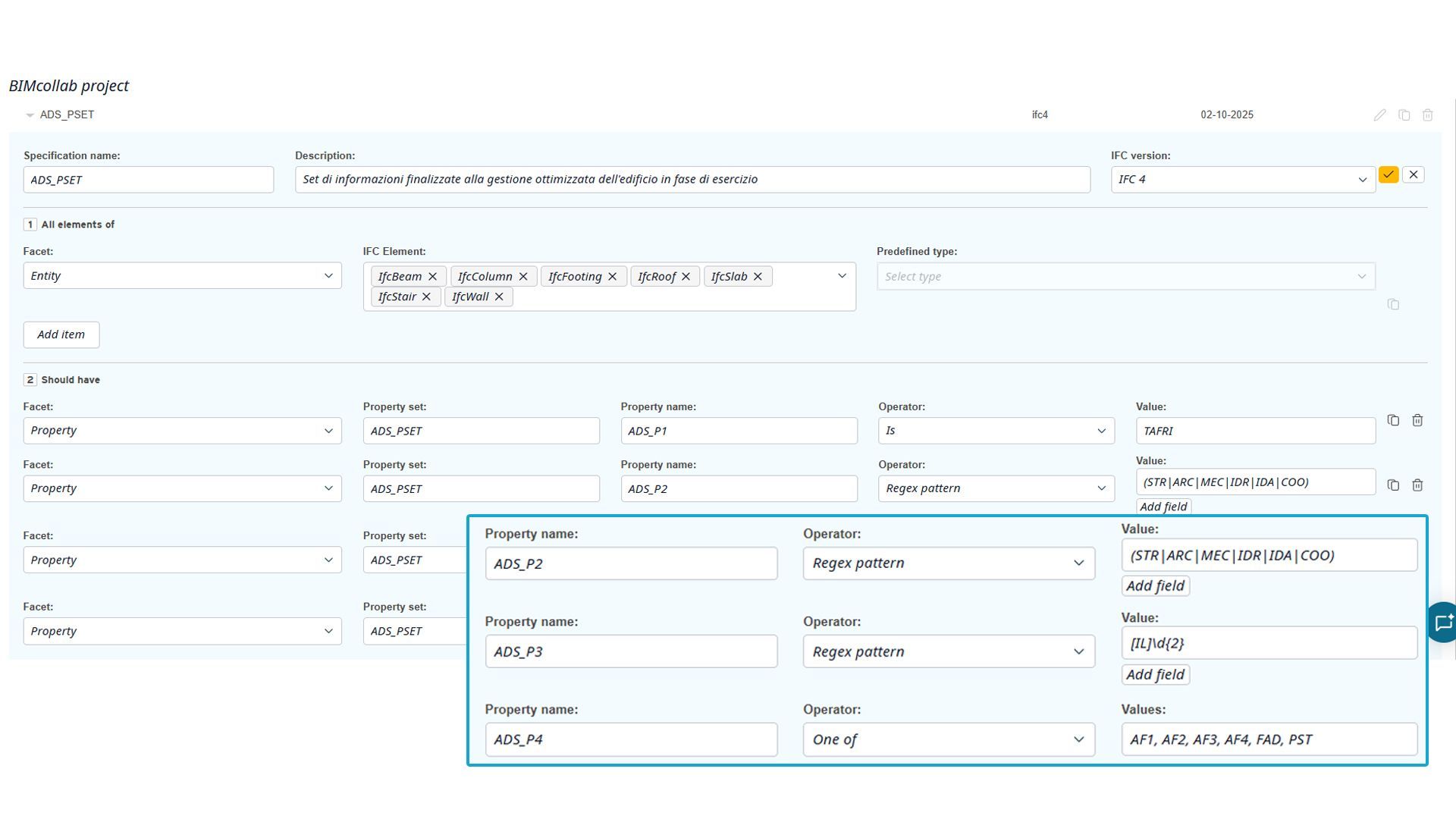
Task: Delete the ADS_P2 requirement row
Action: point(1417,485)
